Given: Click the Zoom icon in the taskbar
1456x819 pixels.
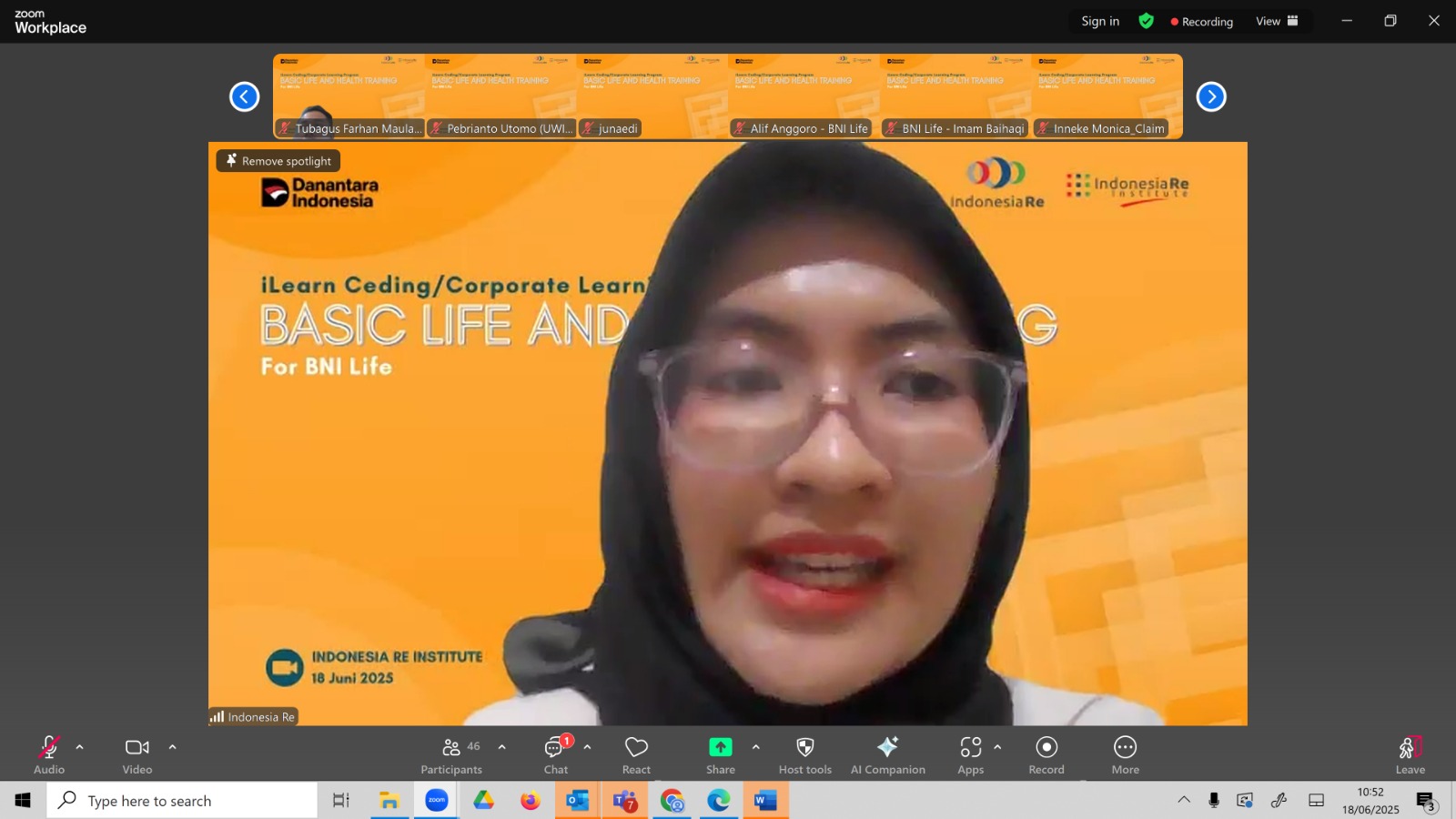Looking at the screenshot, I should tap(437, 801).
